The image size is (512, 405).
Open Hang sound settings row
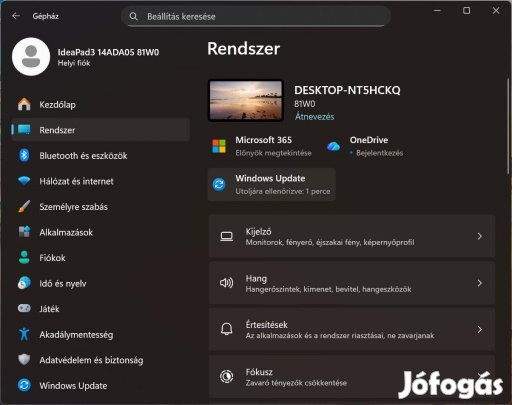coord(352,283)
